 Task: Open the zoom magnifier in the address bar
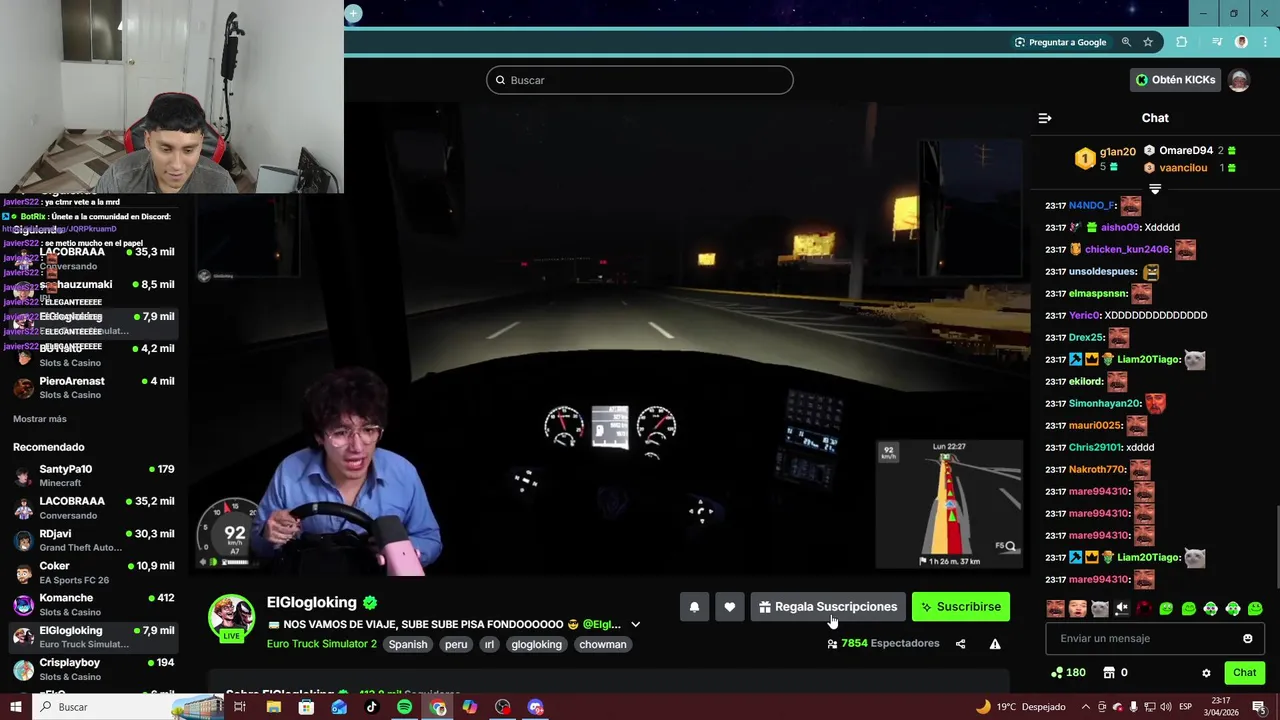1126,42
